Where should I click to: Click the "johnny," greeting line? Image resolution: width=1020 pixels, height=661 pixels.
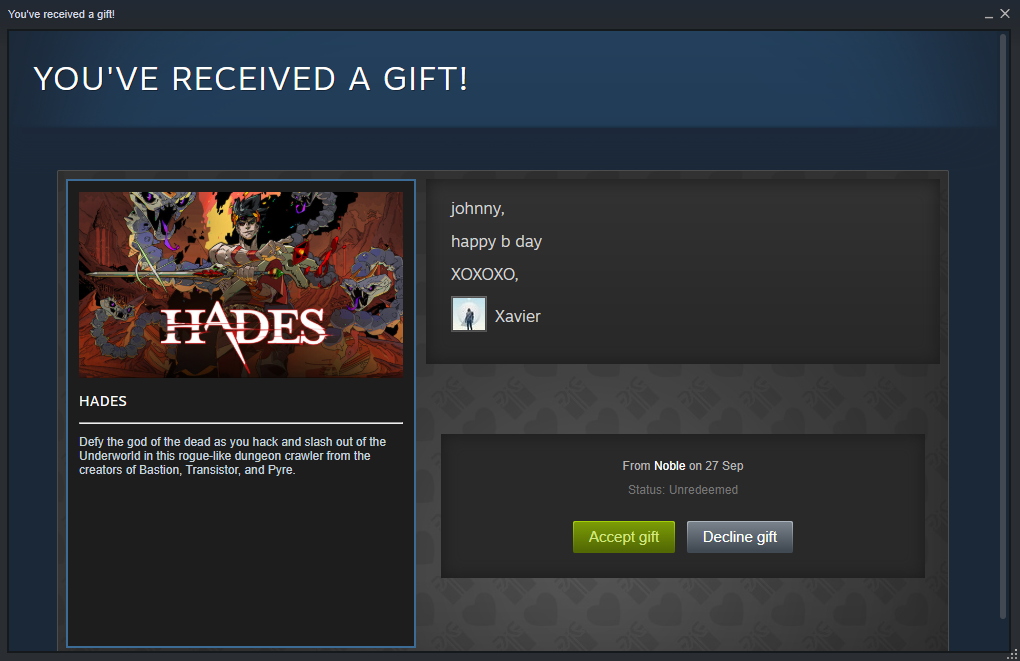477,209
